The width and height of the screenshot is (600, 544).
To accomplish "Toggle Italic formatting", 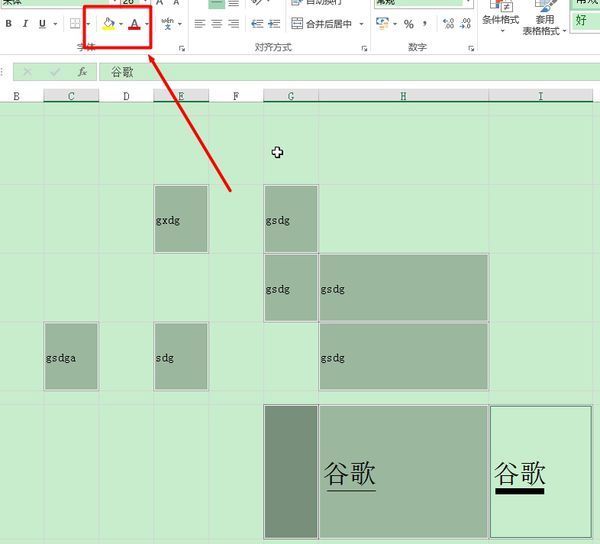I will (25, 24).
